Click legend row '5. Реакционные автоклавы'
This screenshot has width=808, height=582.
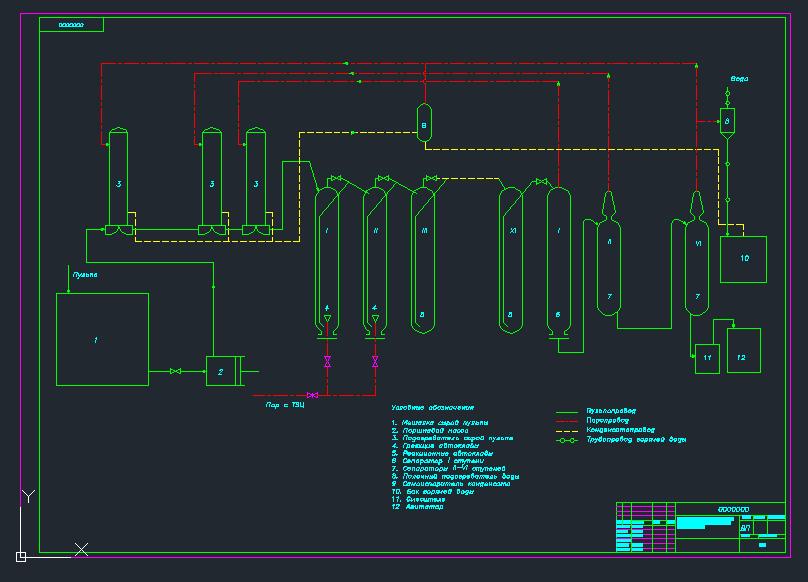click(x=442, y=453)
